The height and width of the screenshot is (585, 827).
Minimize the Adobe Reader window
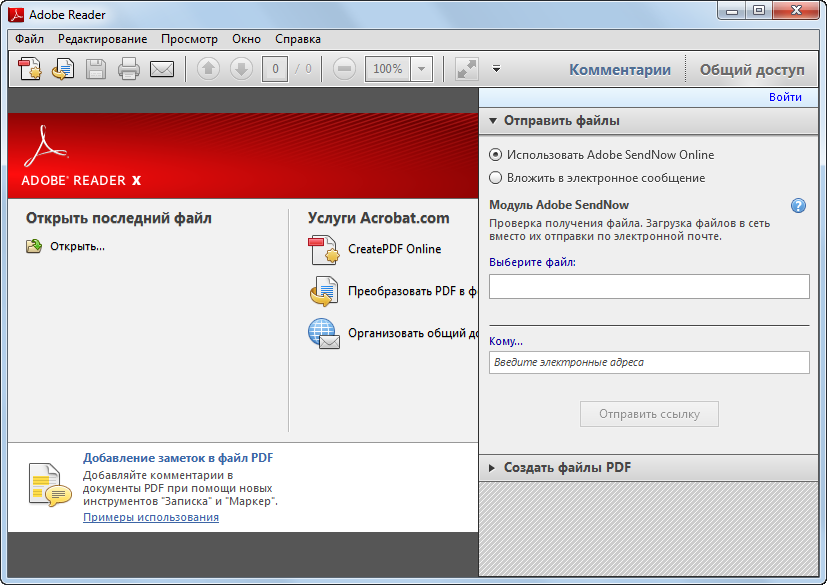coord(732,11)
